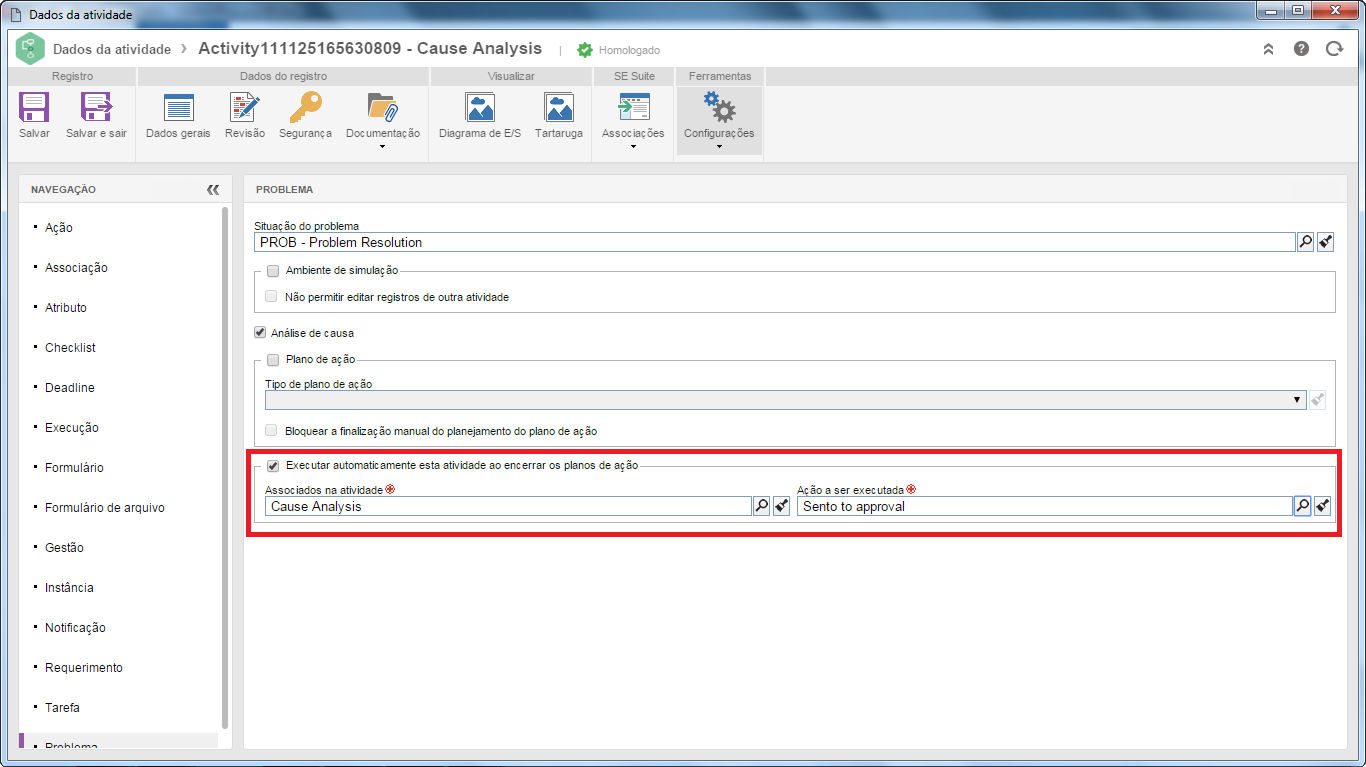1366x767 pixels.
Task: Select Execução in navigation
Action: [72, 427]
